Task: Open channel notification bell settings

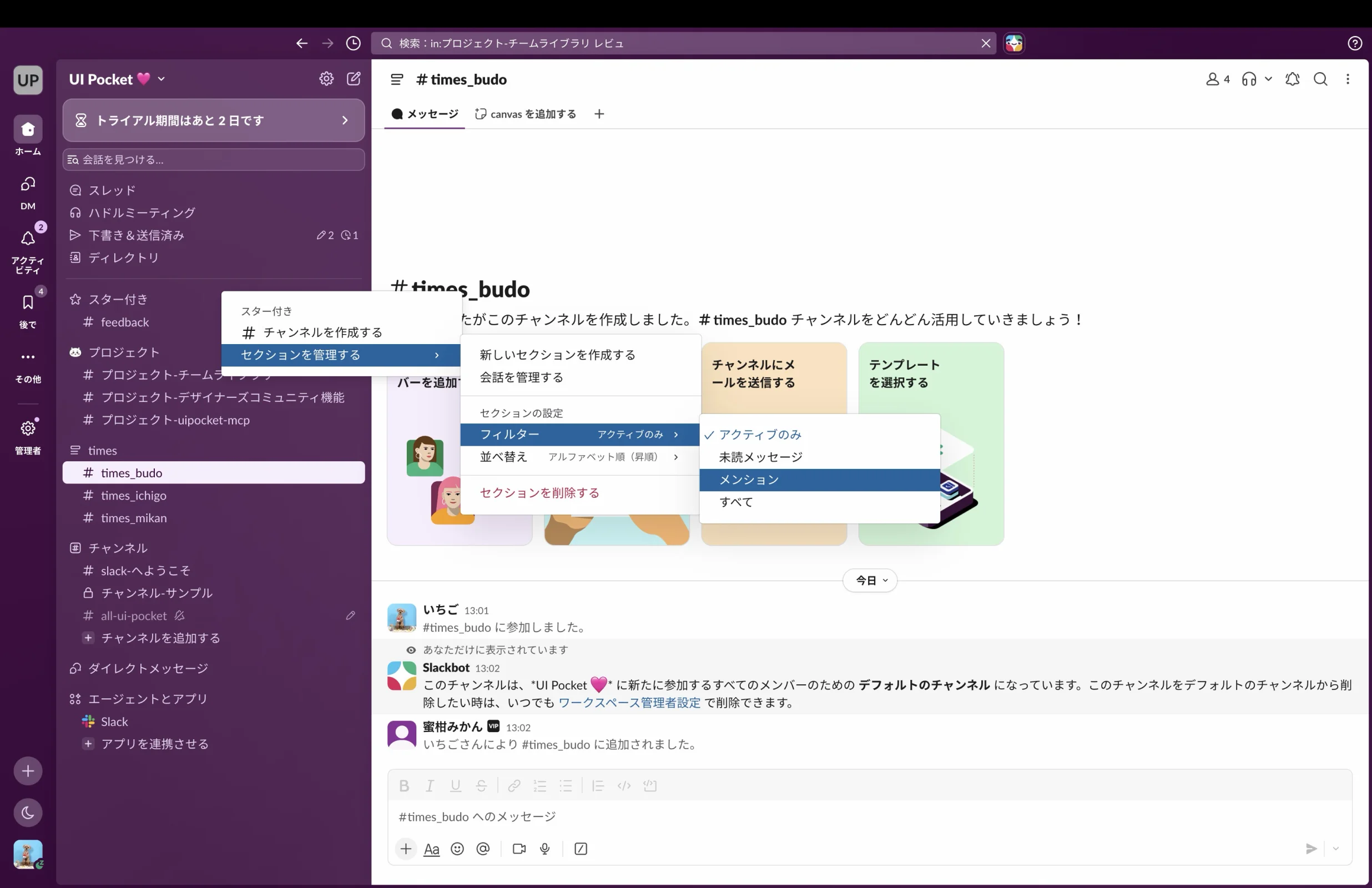Action: [1293, 79]
